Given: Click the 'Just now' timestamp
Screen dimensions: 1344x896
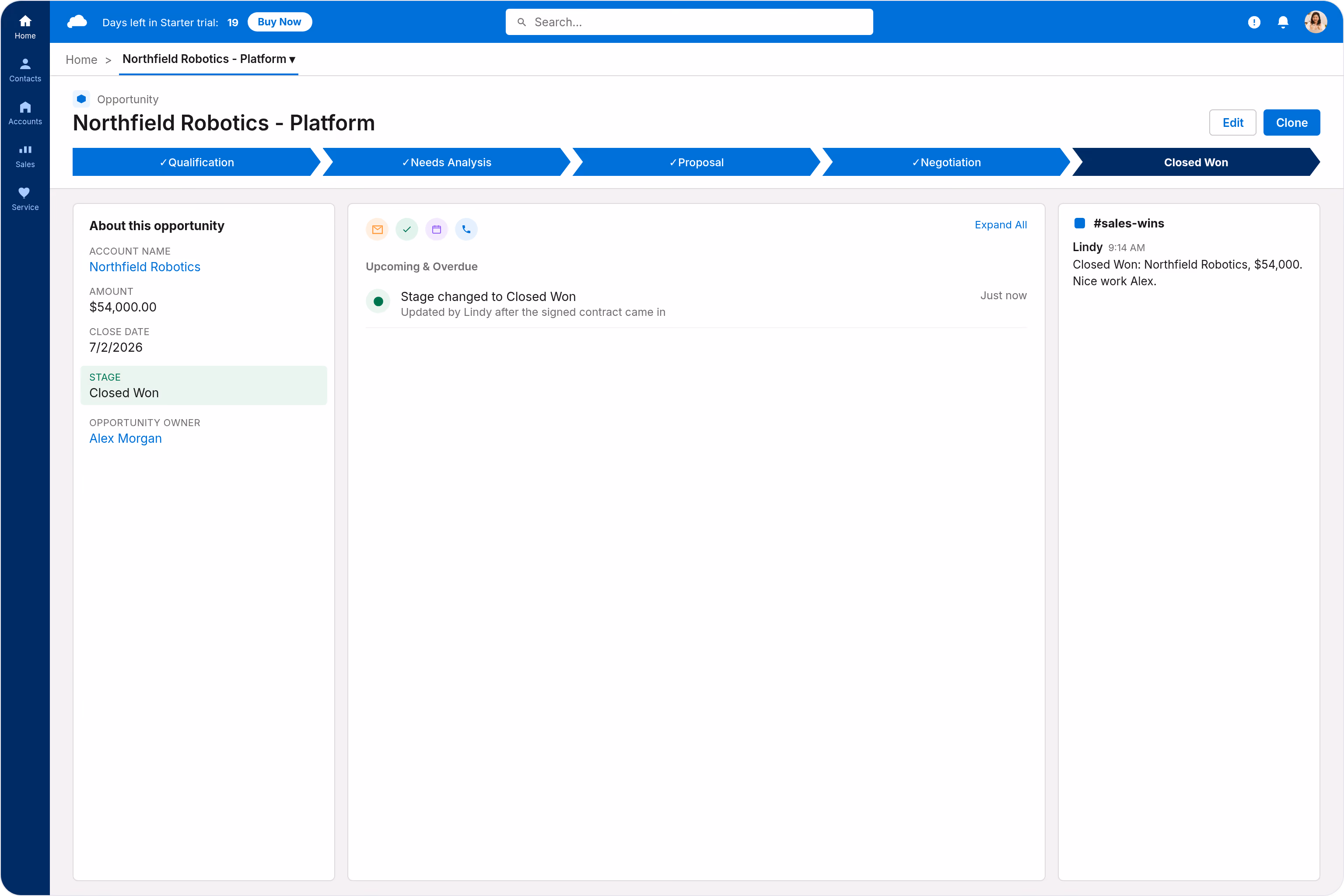Looking at the screenshot, I should click(1004, 295).
